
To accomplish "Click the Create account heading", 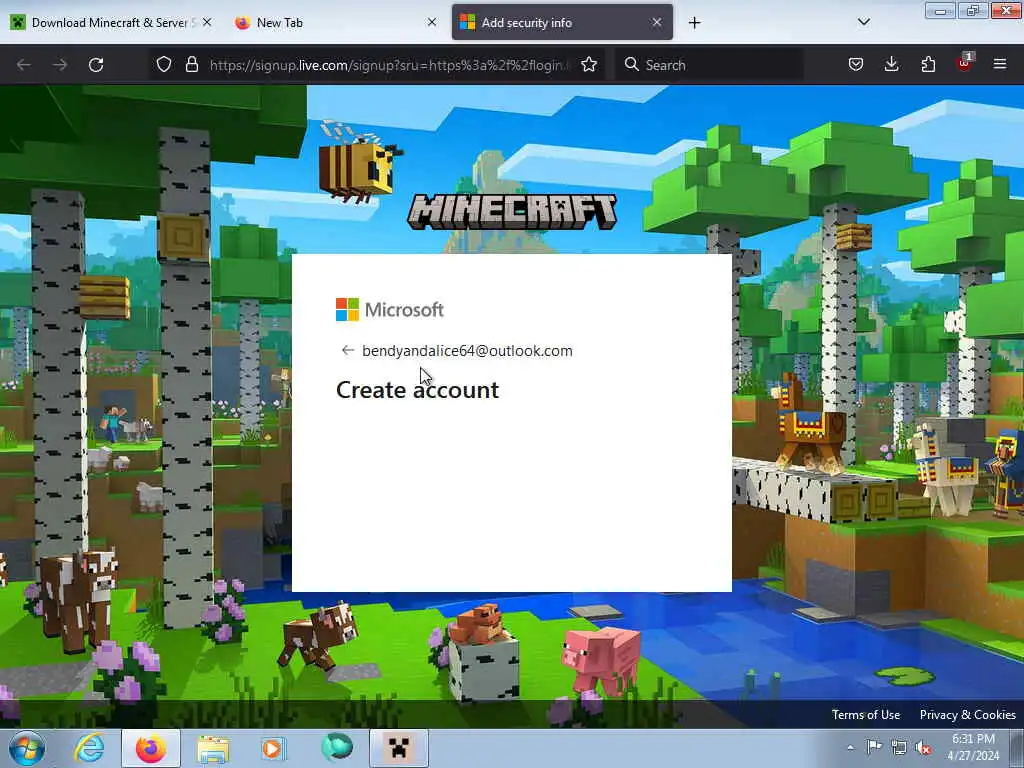I will click(x=417, y=390).
